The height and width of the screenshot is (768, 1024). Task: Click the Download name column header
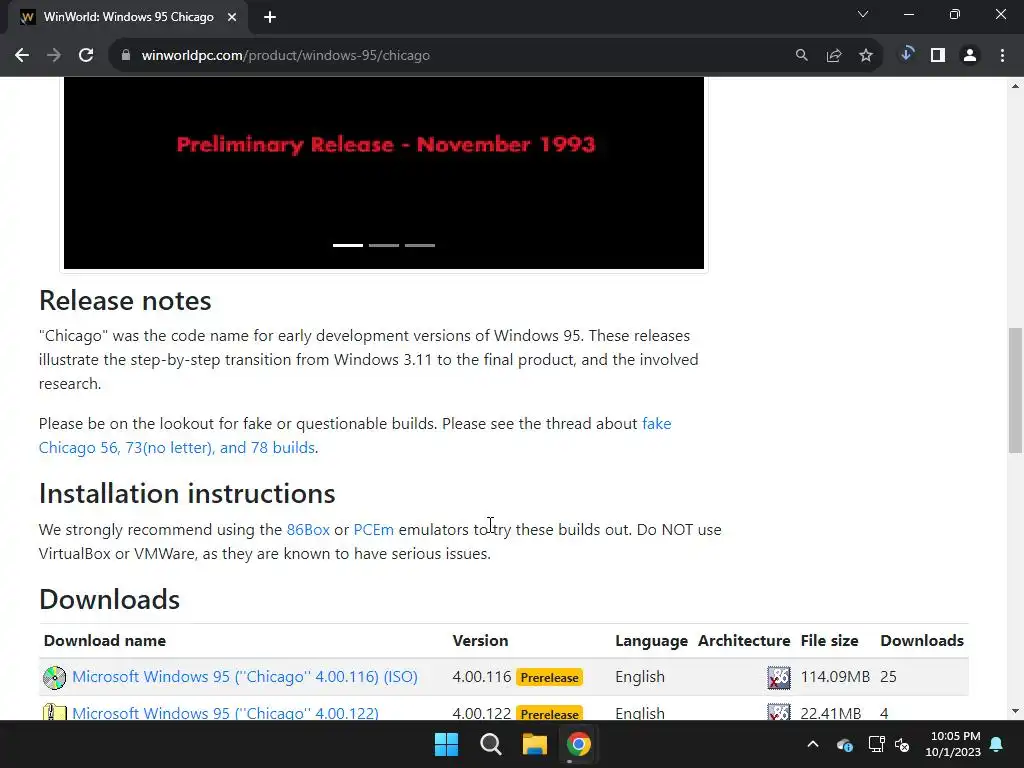coord(104,641)
